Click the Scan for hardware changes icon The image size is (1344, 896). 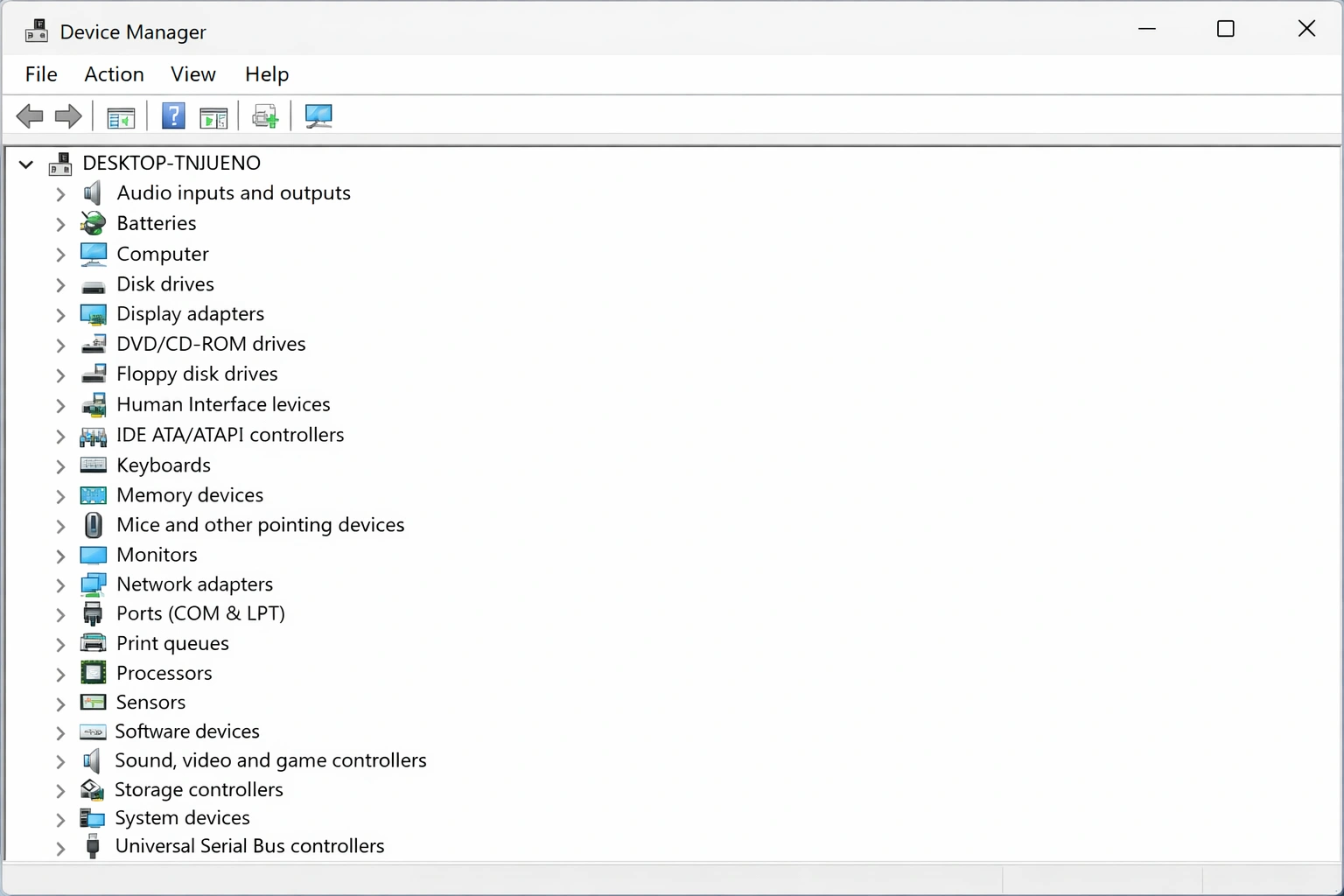tap(265, 115)
